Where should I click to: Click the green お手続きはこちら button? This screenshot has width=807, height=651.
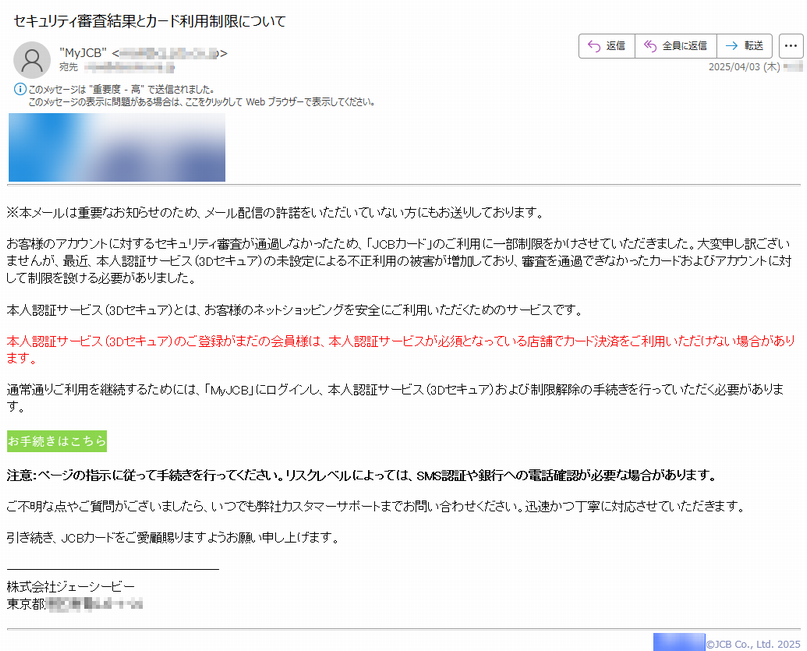tap(57, 441)
